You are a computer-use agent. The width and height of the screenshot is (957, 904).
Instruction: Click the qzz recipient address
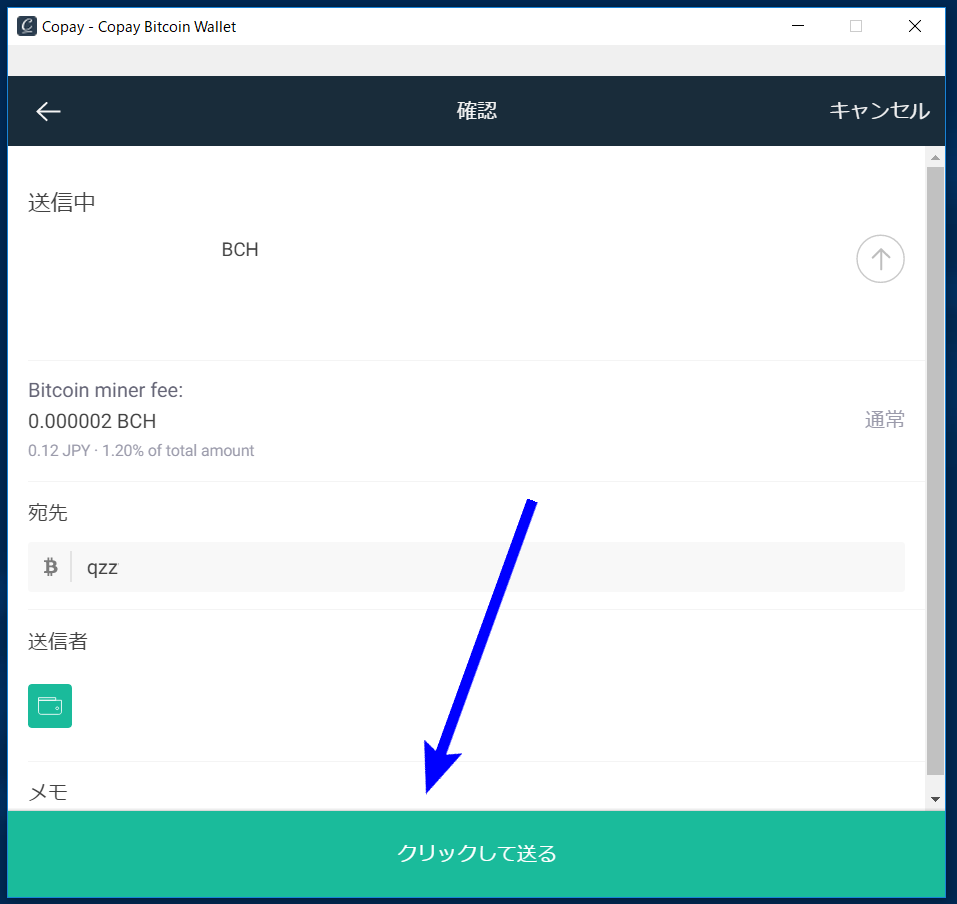(x=103, y=568)
